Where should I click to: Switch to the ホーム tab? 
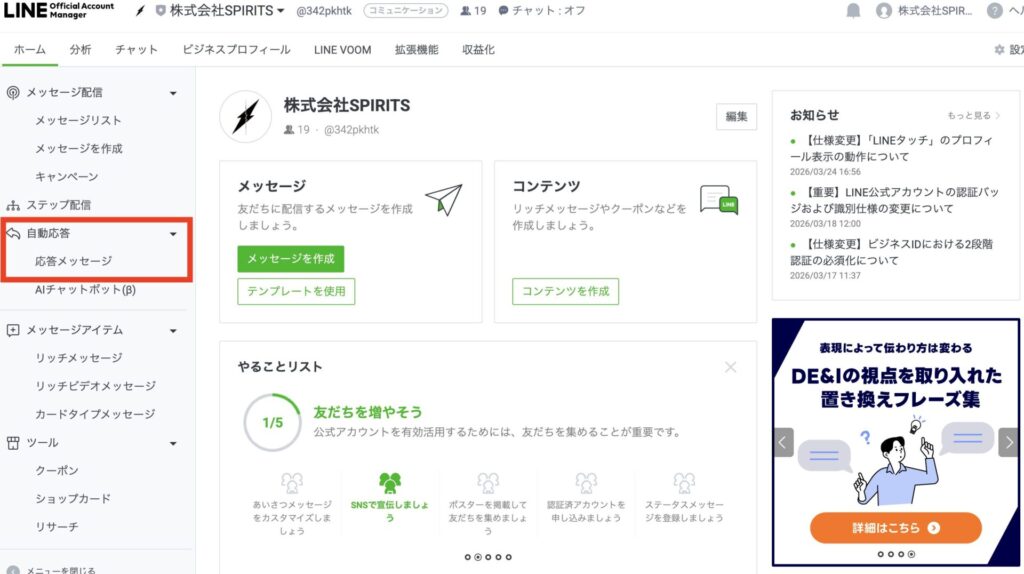coord(30,50)
